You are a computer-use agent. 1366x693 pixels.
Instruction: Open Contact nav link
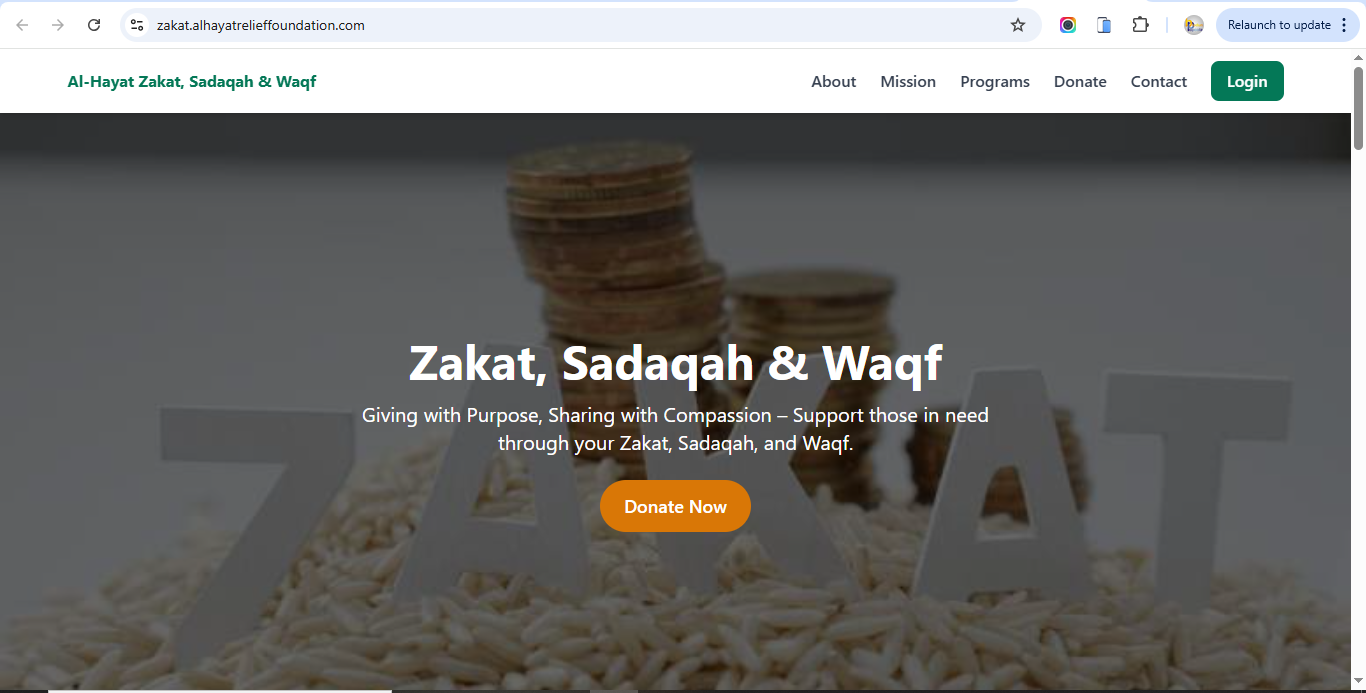pyautogui.click(x=1159, y=82)
